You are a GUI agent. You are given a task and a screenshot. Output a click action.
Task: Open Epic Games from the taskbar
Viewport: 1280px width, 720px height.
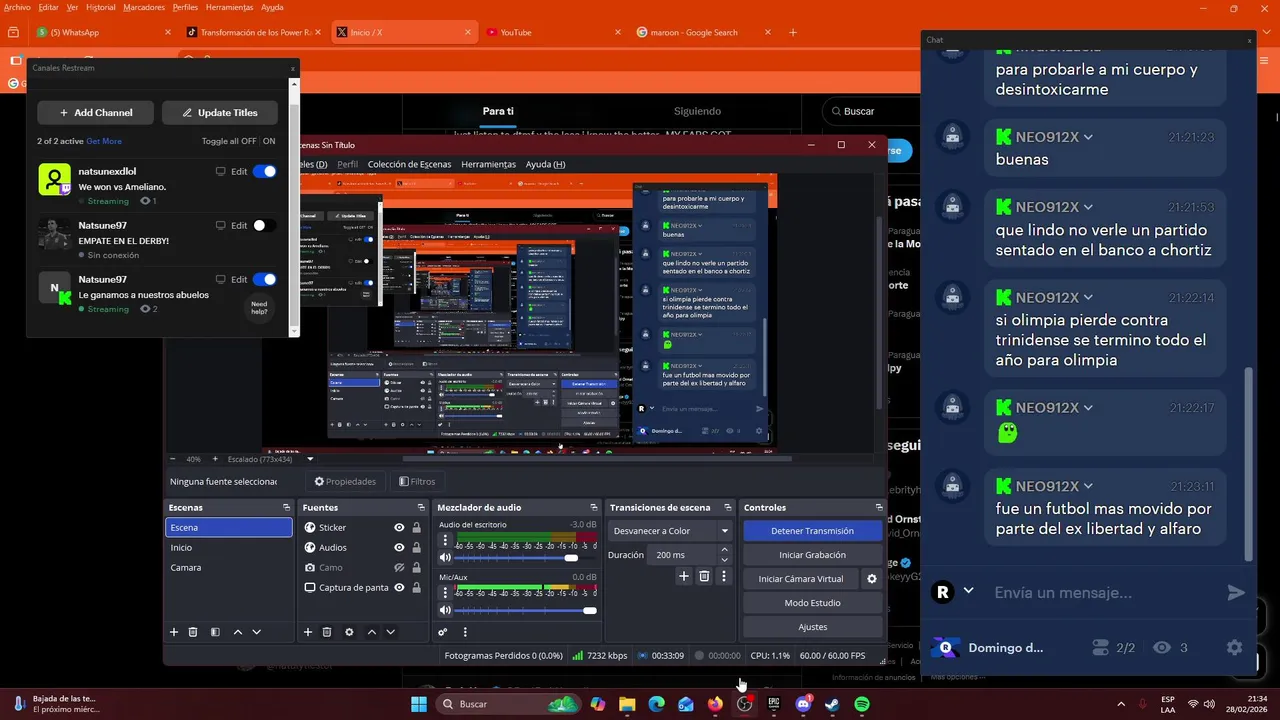(x=774, y=704)
